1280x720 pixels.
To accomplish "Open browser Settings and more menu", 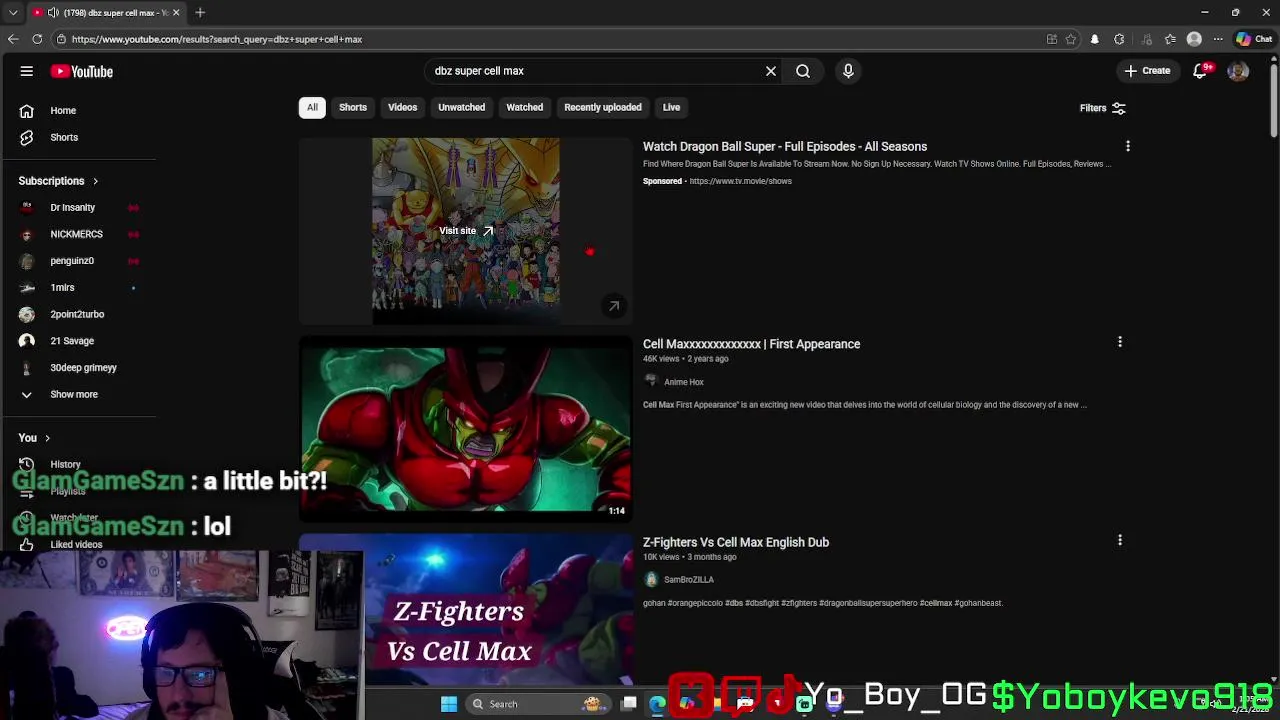I will (x=1218, y=39).
